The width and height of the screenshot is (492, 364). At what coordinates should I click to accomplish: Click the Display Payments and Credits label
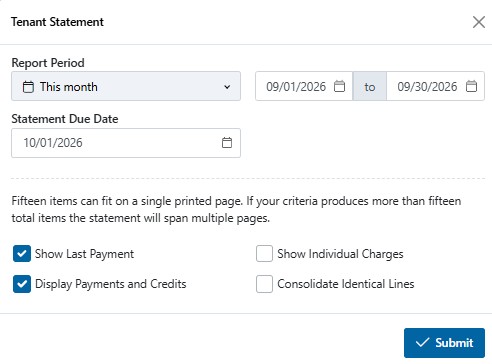111,284
